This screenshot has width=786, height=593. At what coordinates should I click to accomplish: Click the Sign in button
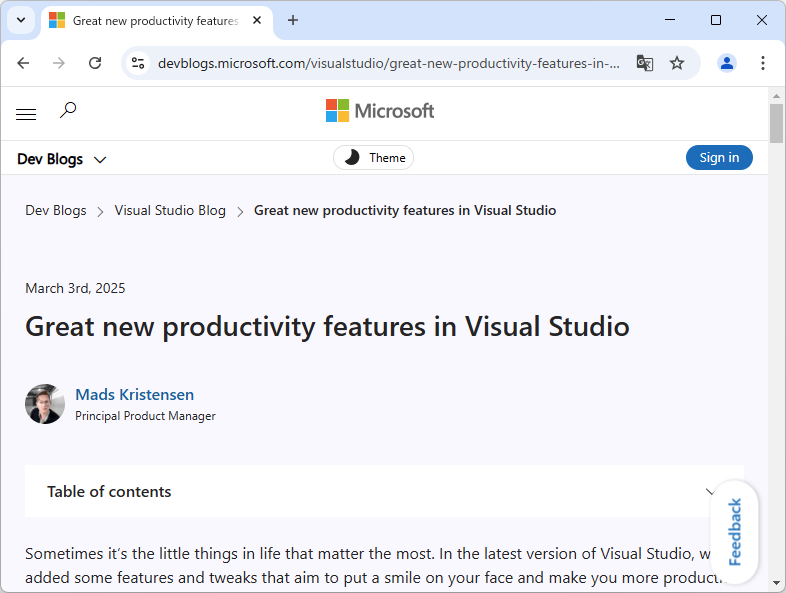(x=719, y=158)
